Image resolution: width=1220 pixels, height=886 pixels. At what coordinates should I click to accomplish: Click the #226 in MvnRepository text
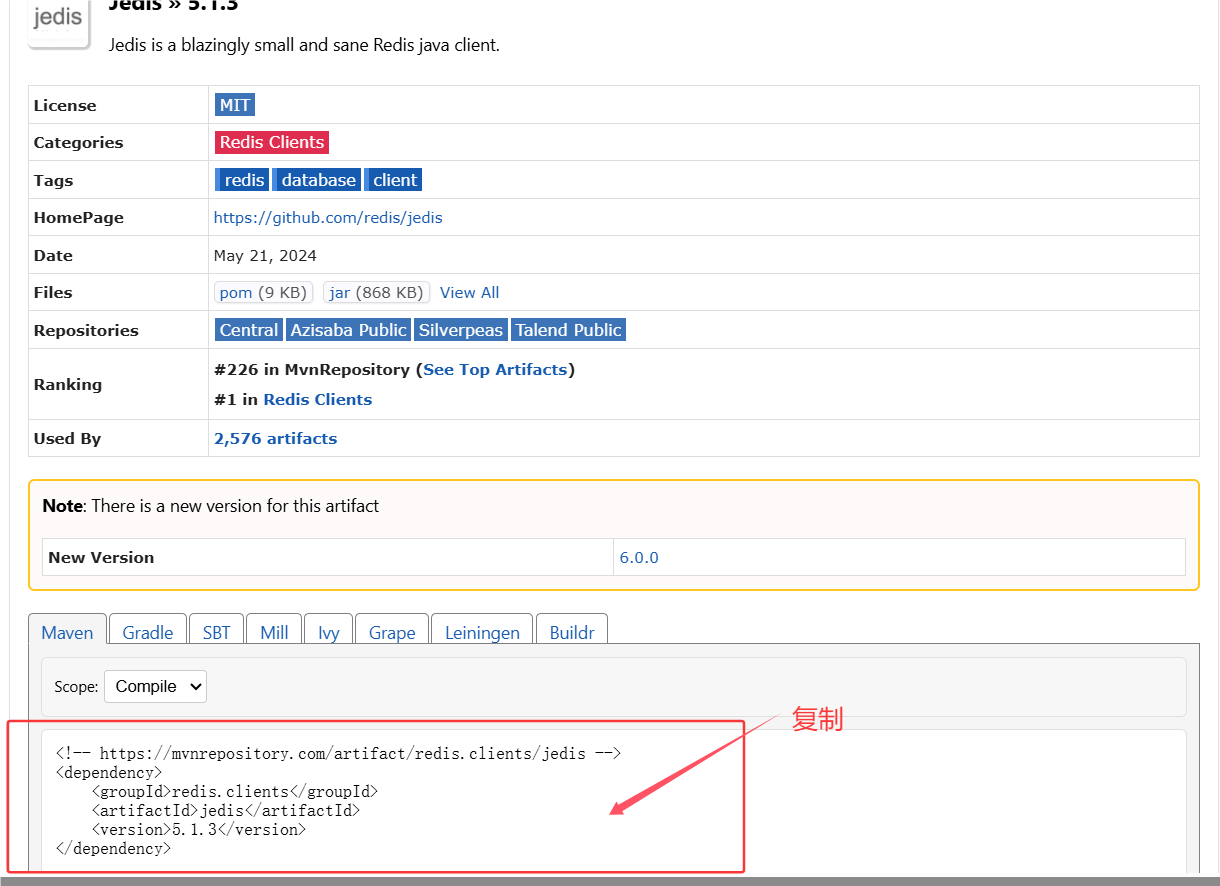[312, 370]
